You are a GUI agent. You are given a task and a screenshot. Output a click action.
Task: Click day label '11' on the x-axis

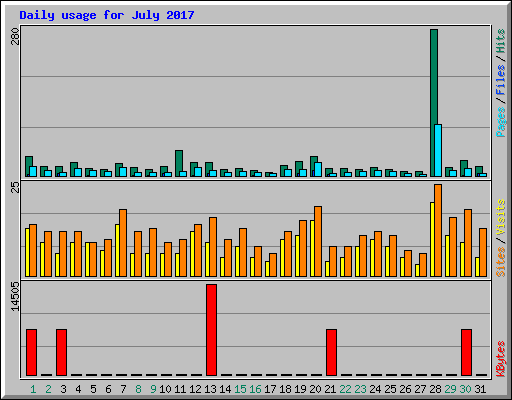pos(180,389)
